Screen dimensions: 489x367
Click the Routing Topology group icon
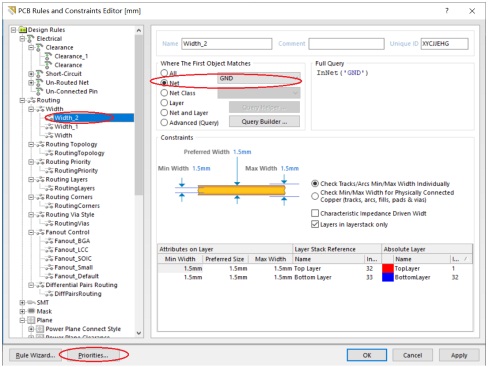tap(40, 144)
